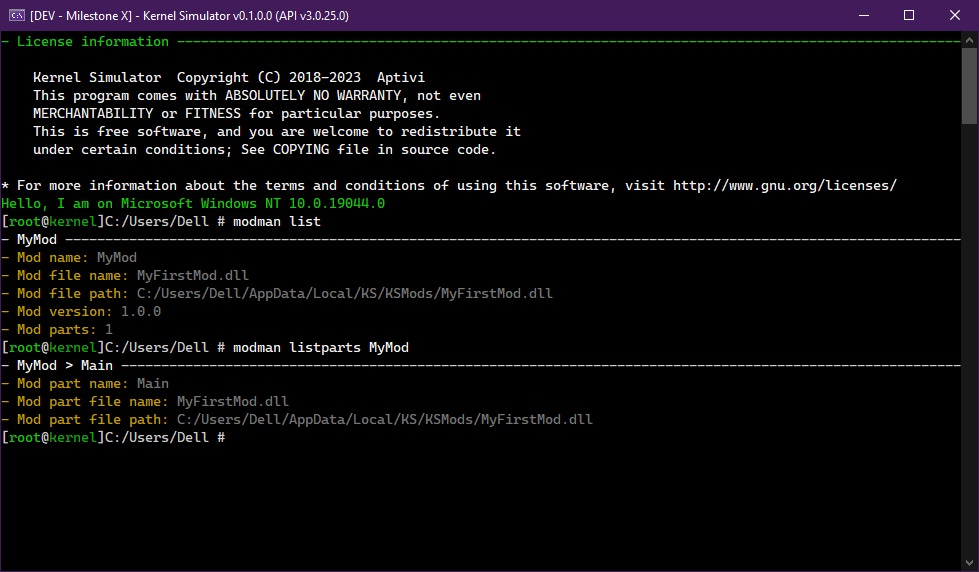Click the "Mod parts: 1" line
This screenshot has height=572, width=979.
pos(64,330)
